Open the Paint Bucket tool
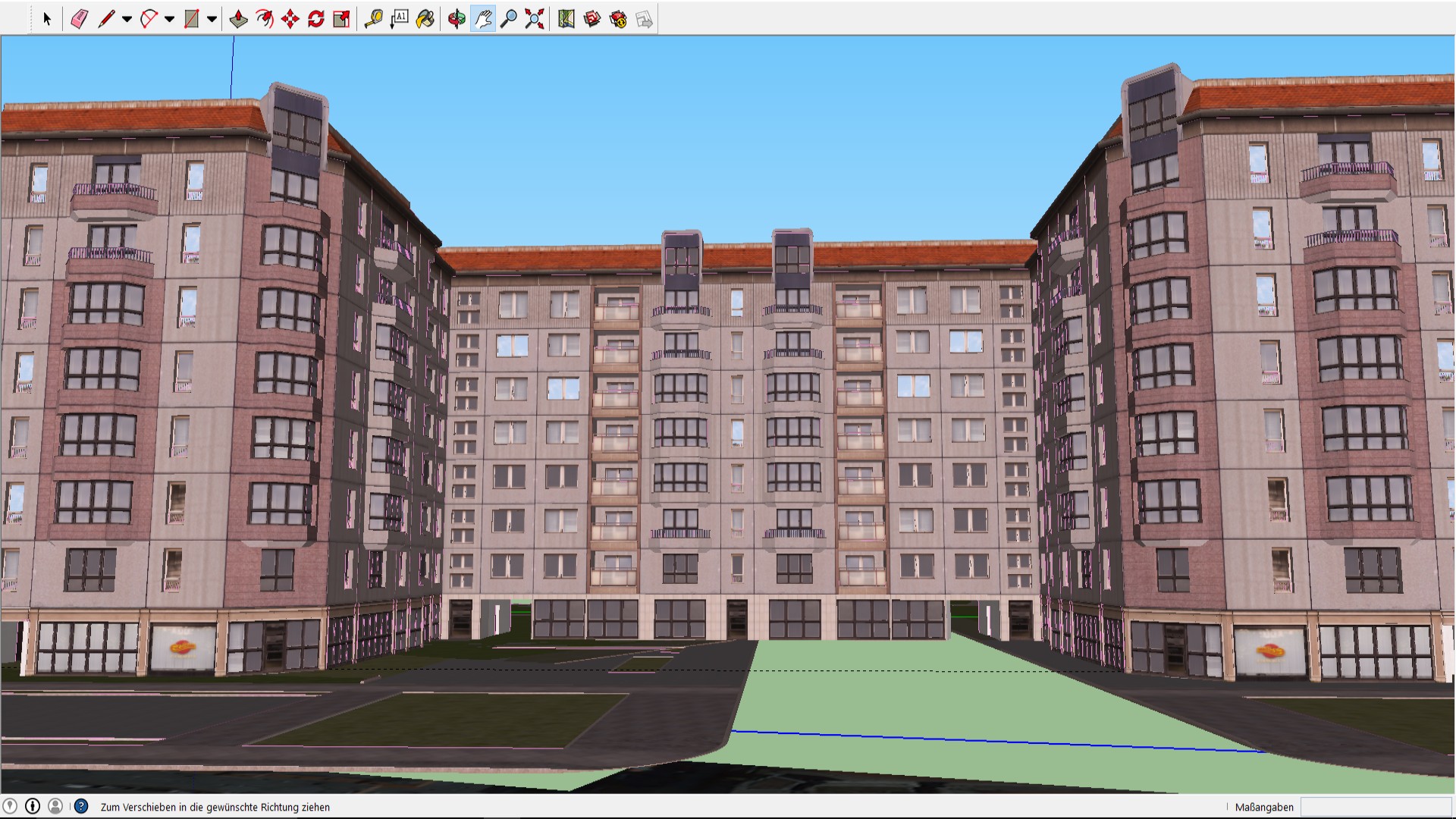Screen dimensions: 1456x819 425,19
